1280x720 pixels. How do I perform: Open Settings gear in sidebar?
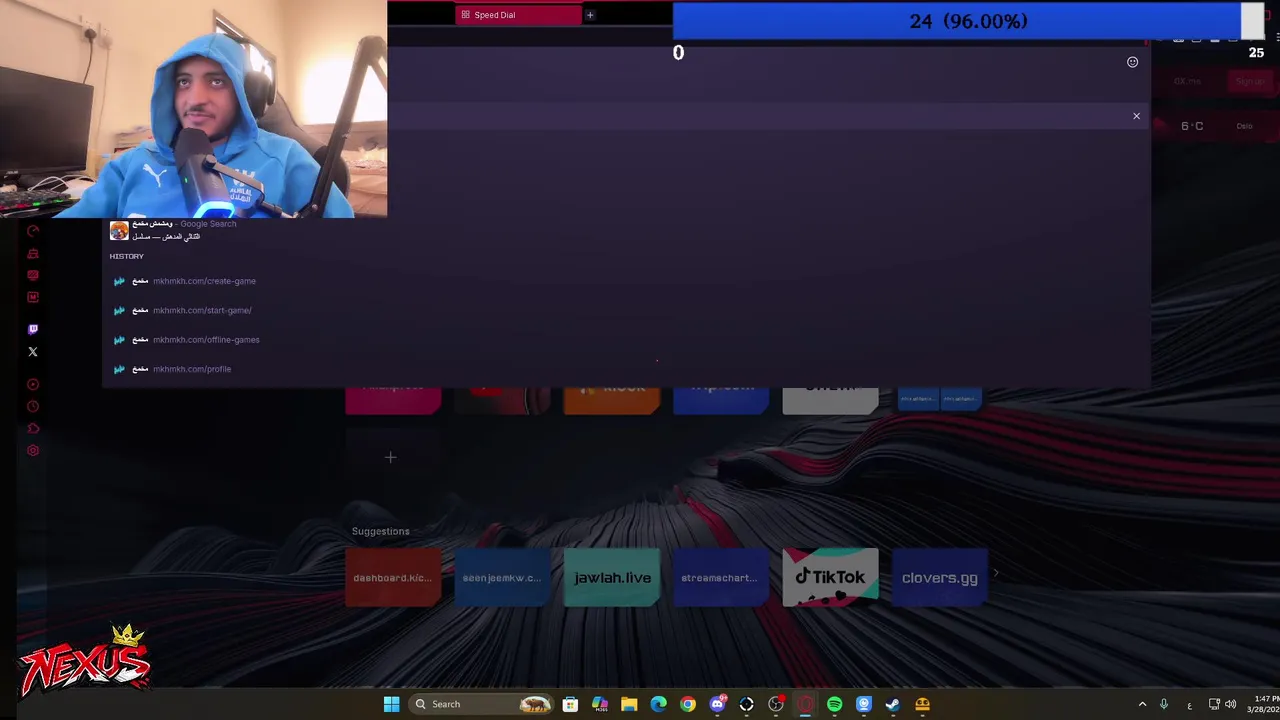pyautogui.click(x=33, y=451)
